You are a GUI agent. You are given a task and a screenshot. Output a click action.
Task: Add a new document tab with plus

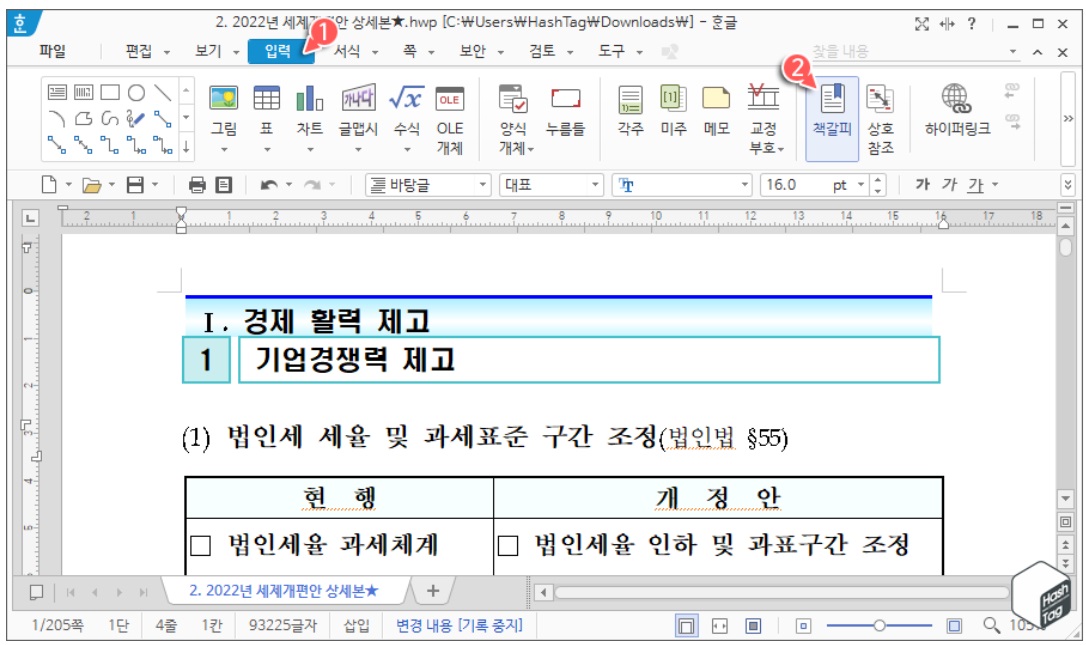[x=433, y=590]
